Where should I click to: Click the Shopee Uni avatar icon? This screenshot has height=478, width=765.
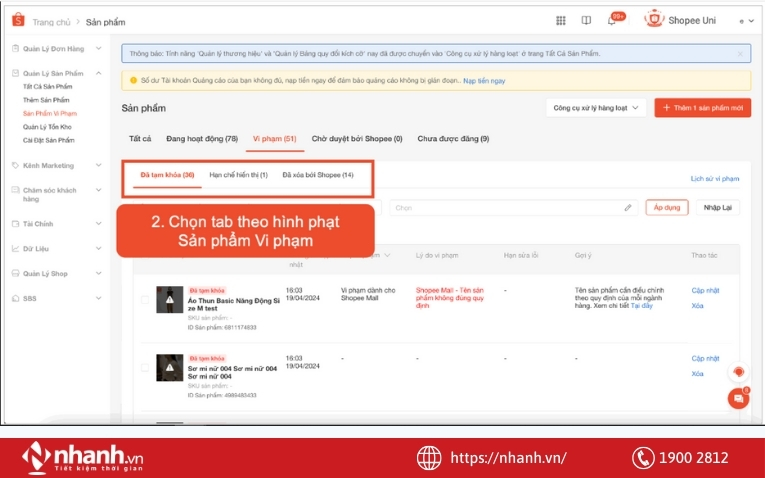point(654,20)
